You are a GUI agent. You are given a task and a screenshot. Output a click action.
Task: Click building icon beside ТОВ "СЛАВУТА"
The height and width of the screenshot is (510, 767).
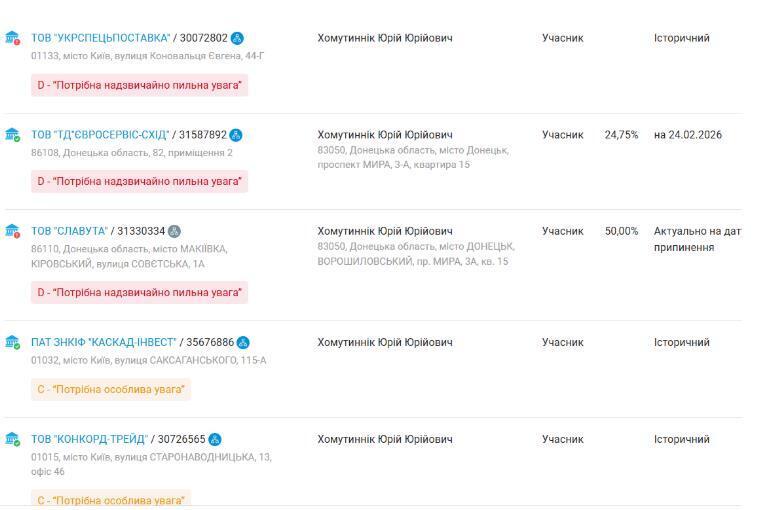[x=12, y=231]
